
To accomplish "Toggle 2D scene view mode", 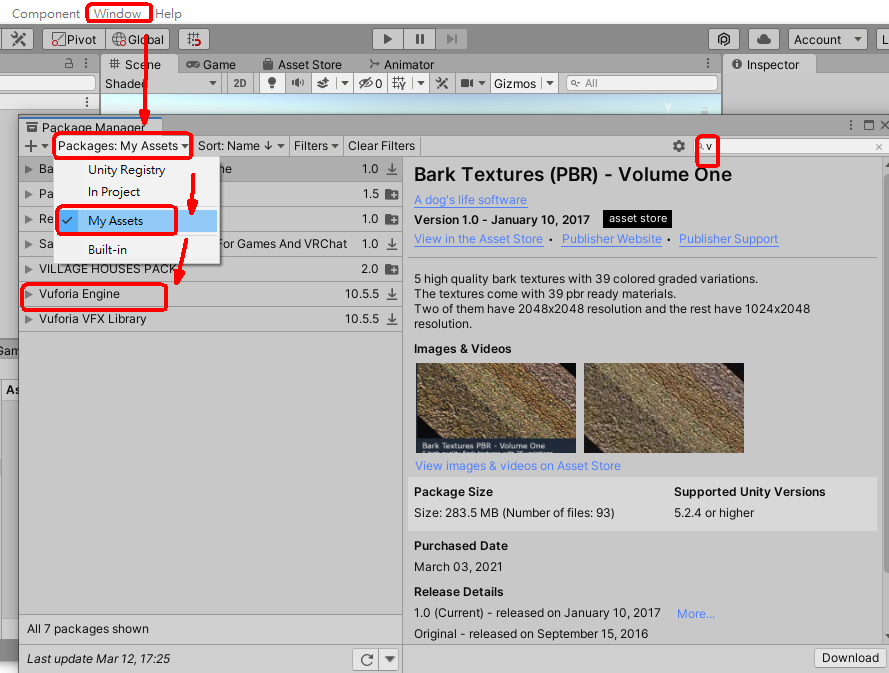I will (240, 83).
